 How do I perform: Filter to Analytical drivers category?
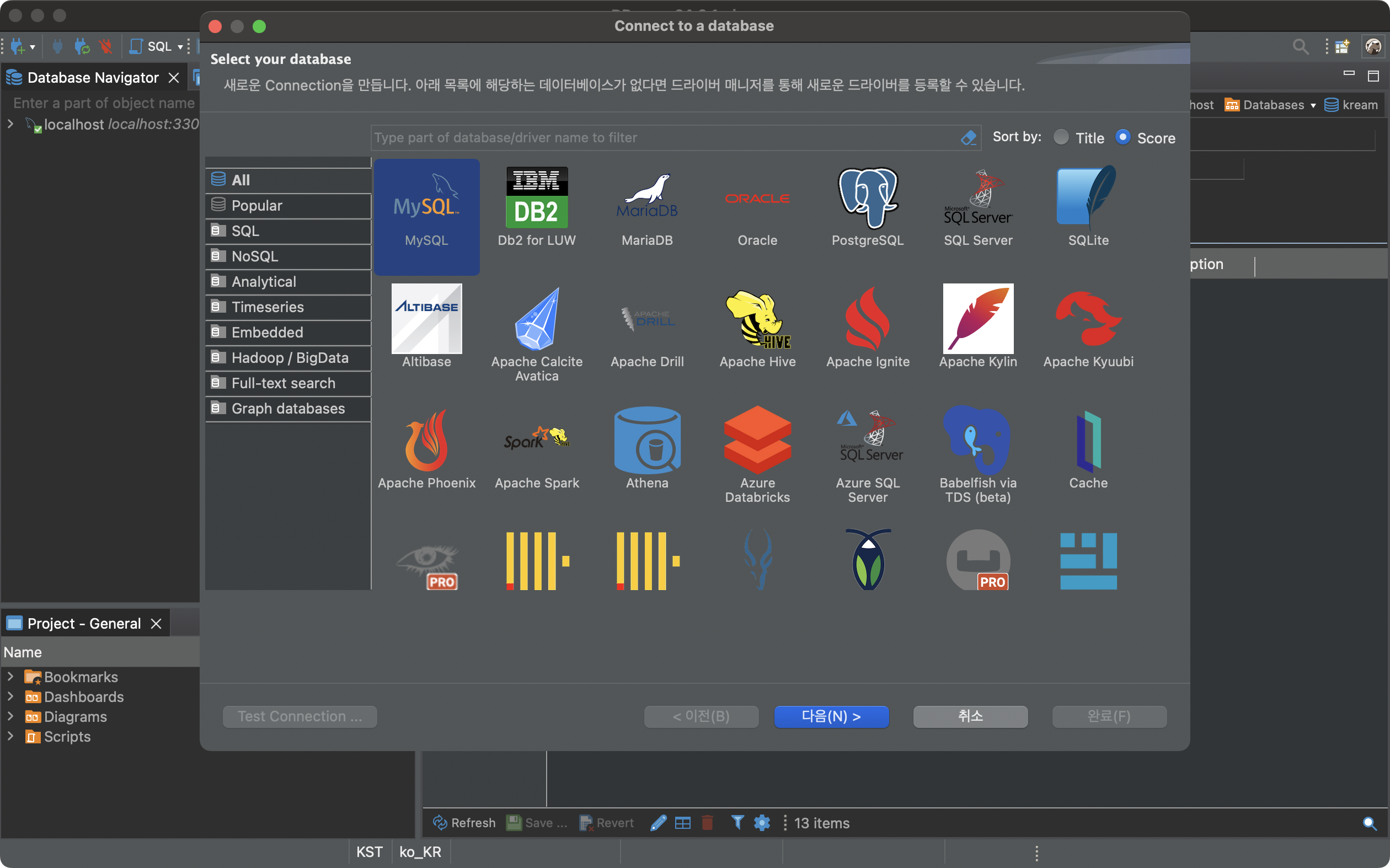point(288,281)
